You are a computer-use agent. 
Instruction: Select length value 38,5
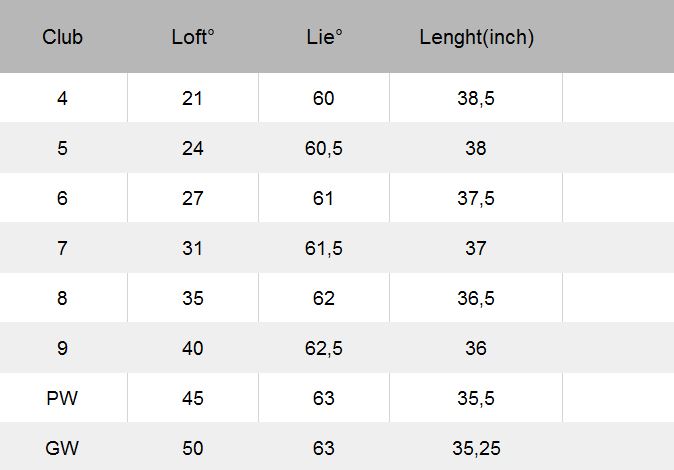coord(476,99)
